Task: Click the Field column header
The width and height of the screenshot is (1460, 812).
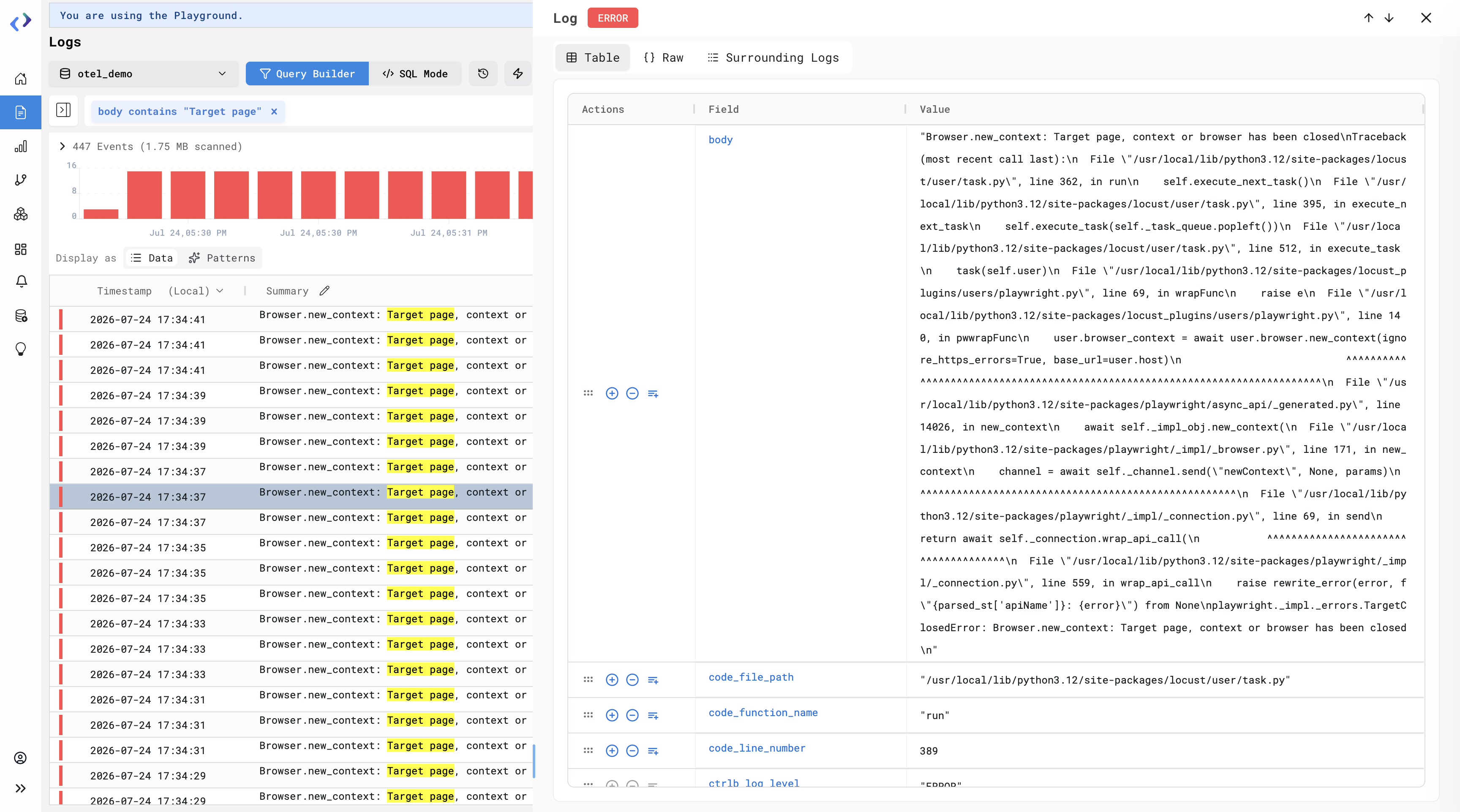Action: coord(723,109)
